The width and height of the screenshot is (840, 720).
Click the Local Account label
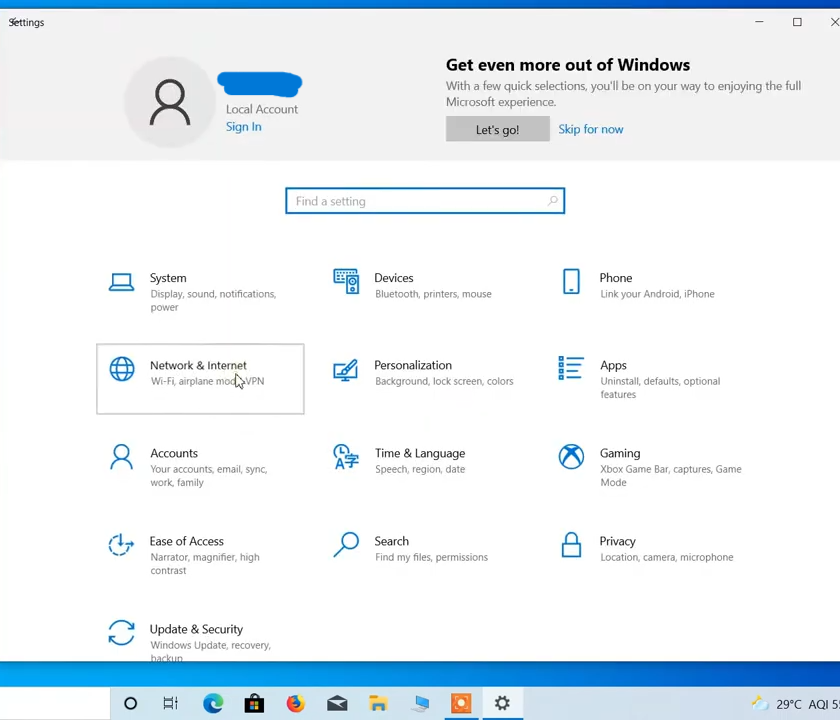click(x=262, y=109)
